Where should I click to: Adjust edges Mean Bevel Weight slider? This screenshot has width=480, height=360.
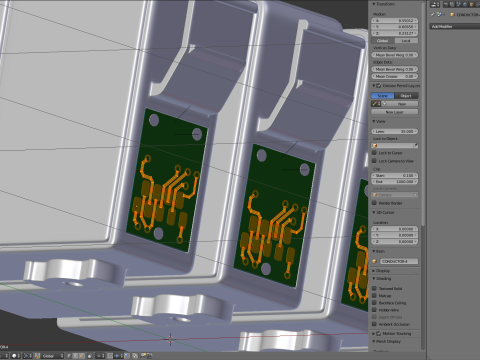coord(395,69)
